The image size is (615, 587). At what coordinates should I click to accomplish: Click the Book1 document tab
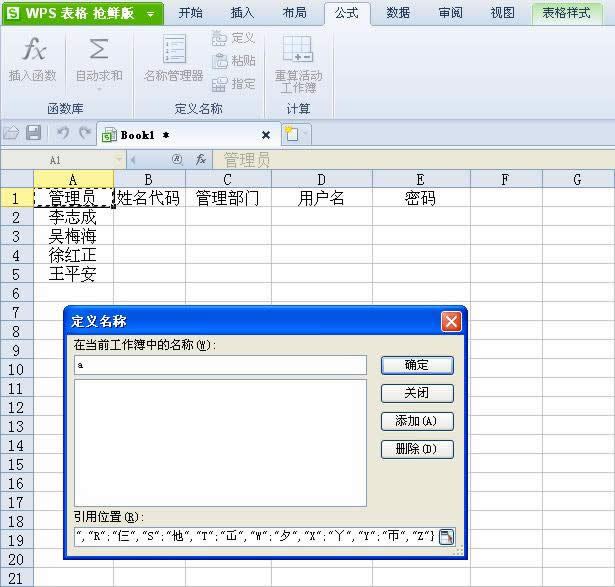[x=188, y=135]
